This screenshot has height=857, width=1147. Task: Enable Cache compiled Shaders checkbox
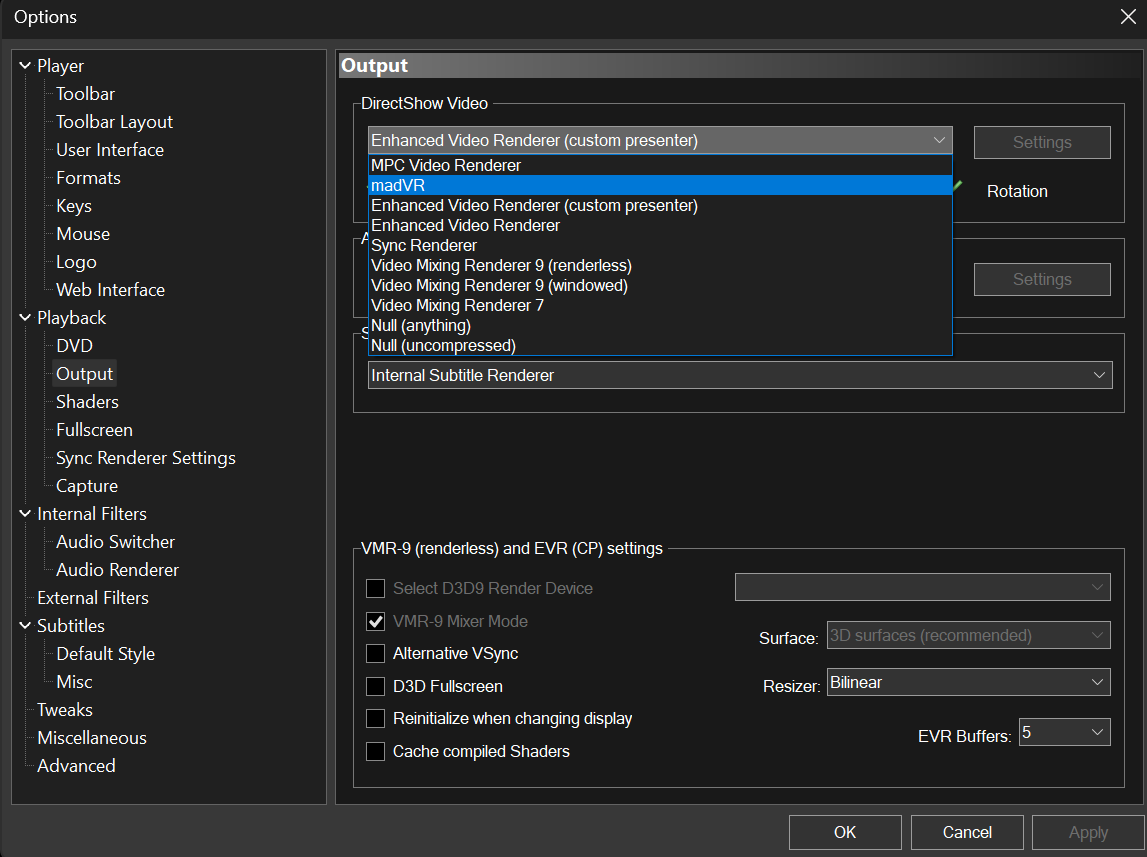375,751
